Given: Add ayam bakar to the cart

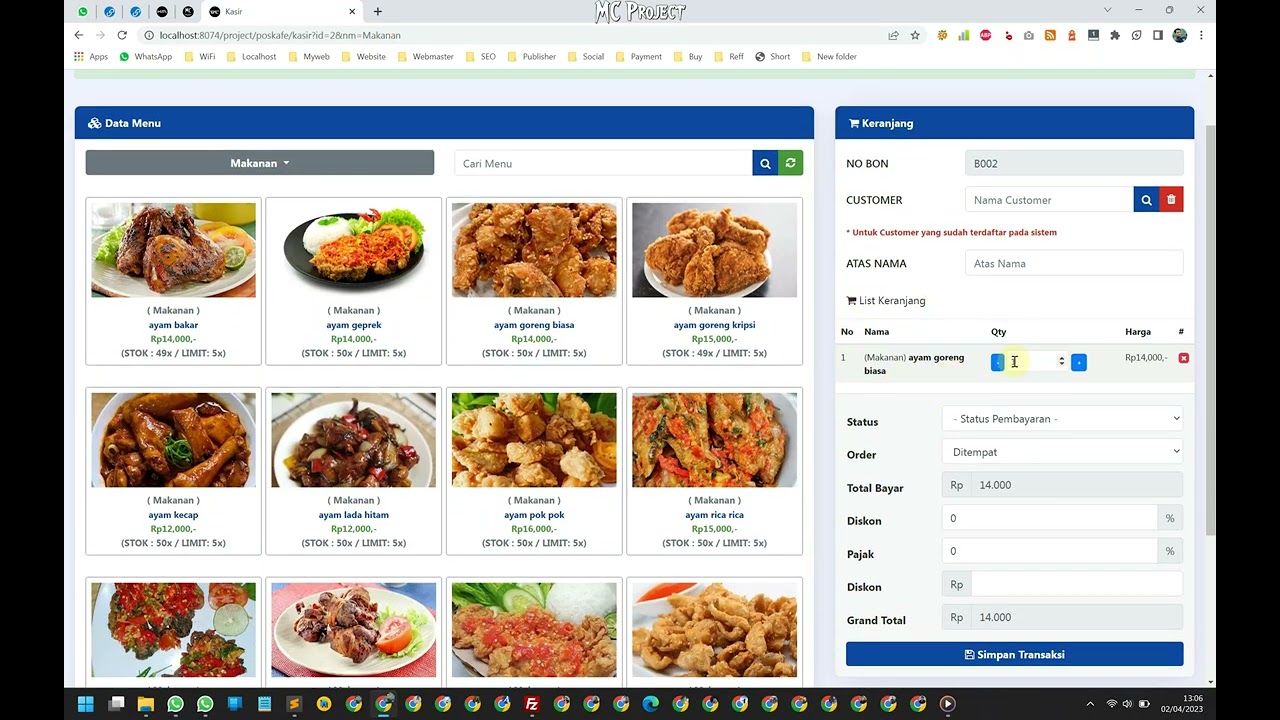Looking at the screenshot, I should pos(173,281).
